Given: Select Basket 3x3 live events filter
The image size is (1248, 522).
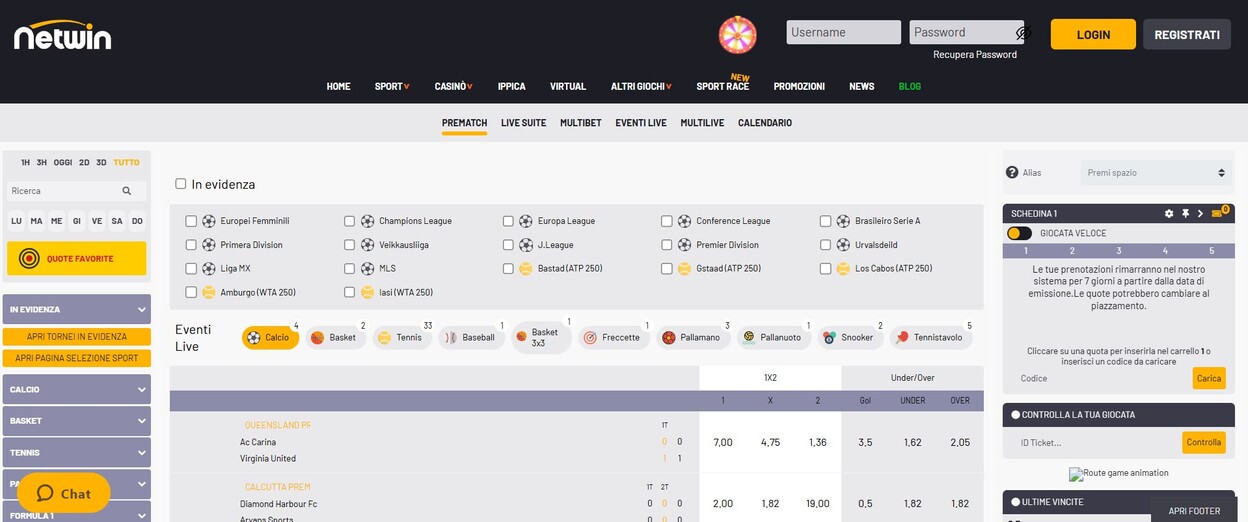Looking at the screenshot, I should [541, 338].
